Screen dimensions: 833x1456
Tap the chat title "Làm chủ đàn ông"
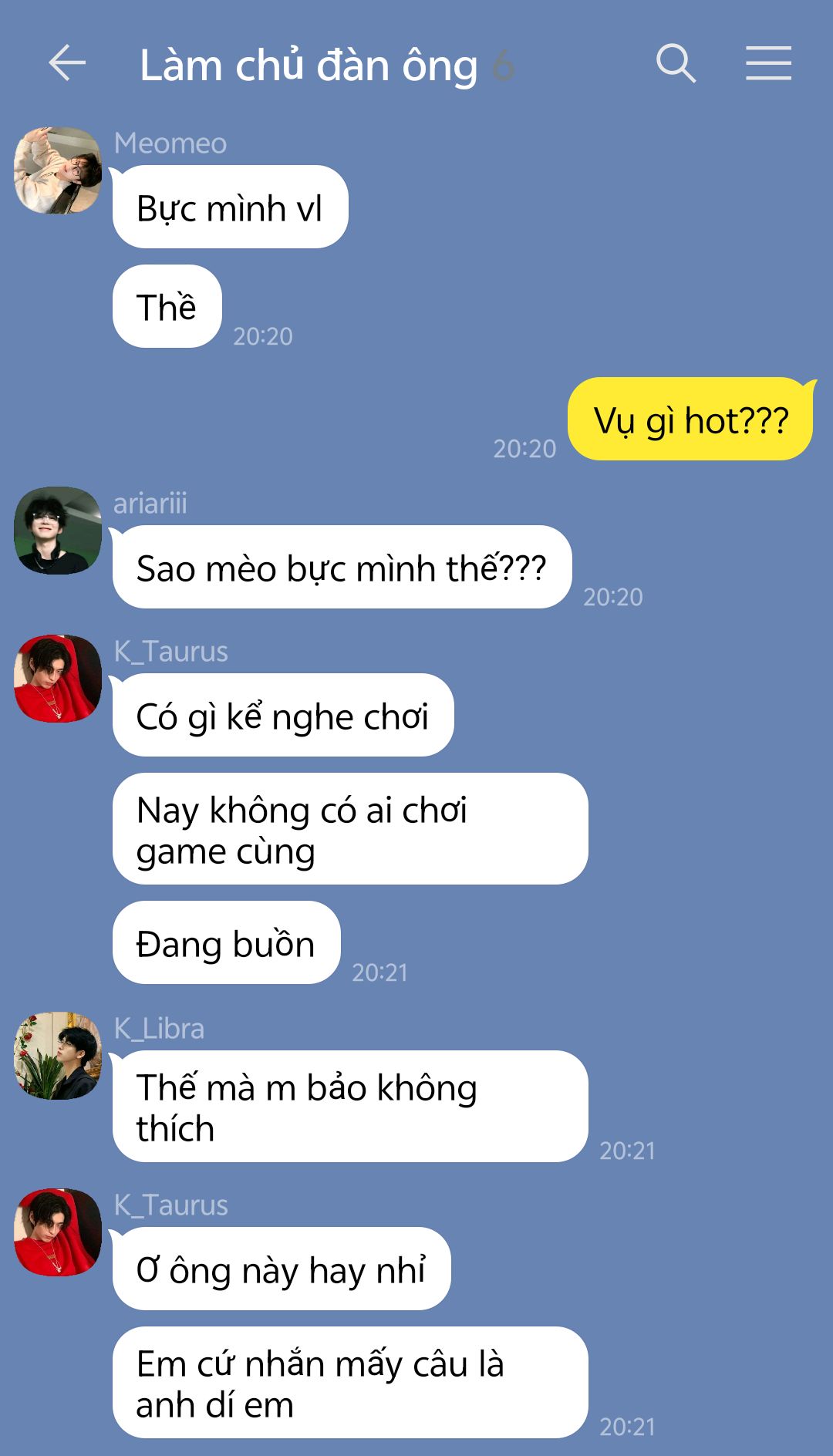pos(309,66)
